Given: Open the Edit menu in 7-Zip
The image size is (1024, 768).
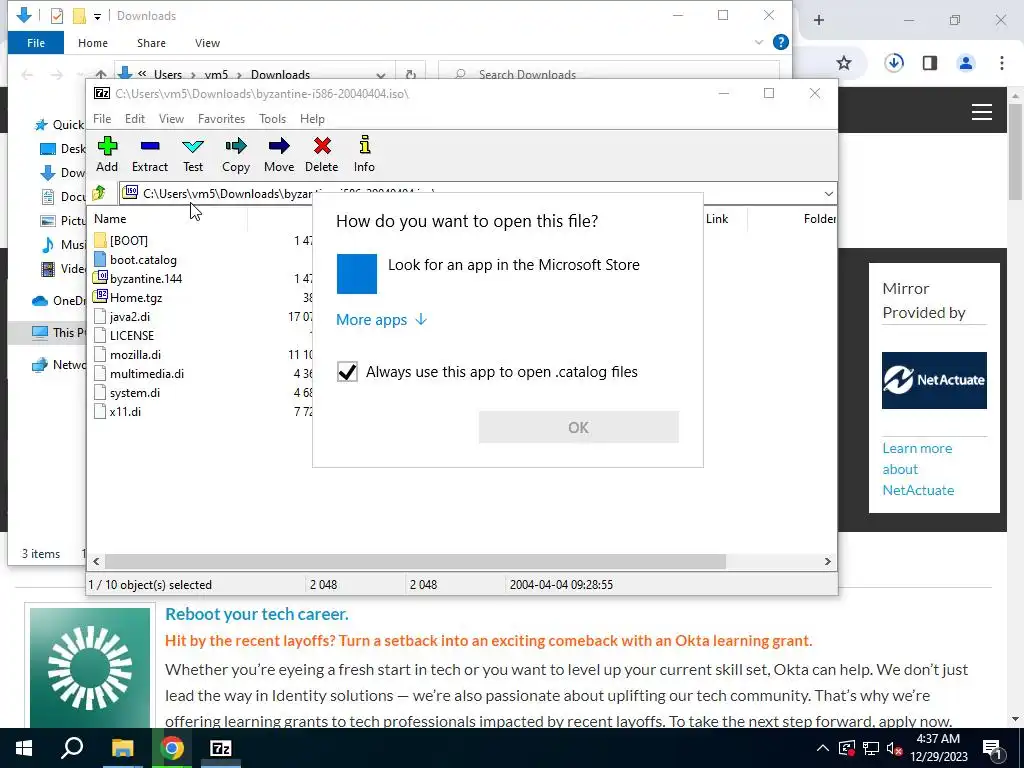Looking at the screenshot, I should tap(135, 119).
